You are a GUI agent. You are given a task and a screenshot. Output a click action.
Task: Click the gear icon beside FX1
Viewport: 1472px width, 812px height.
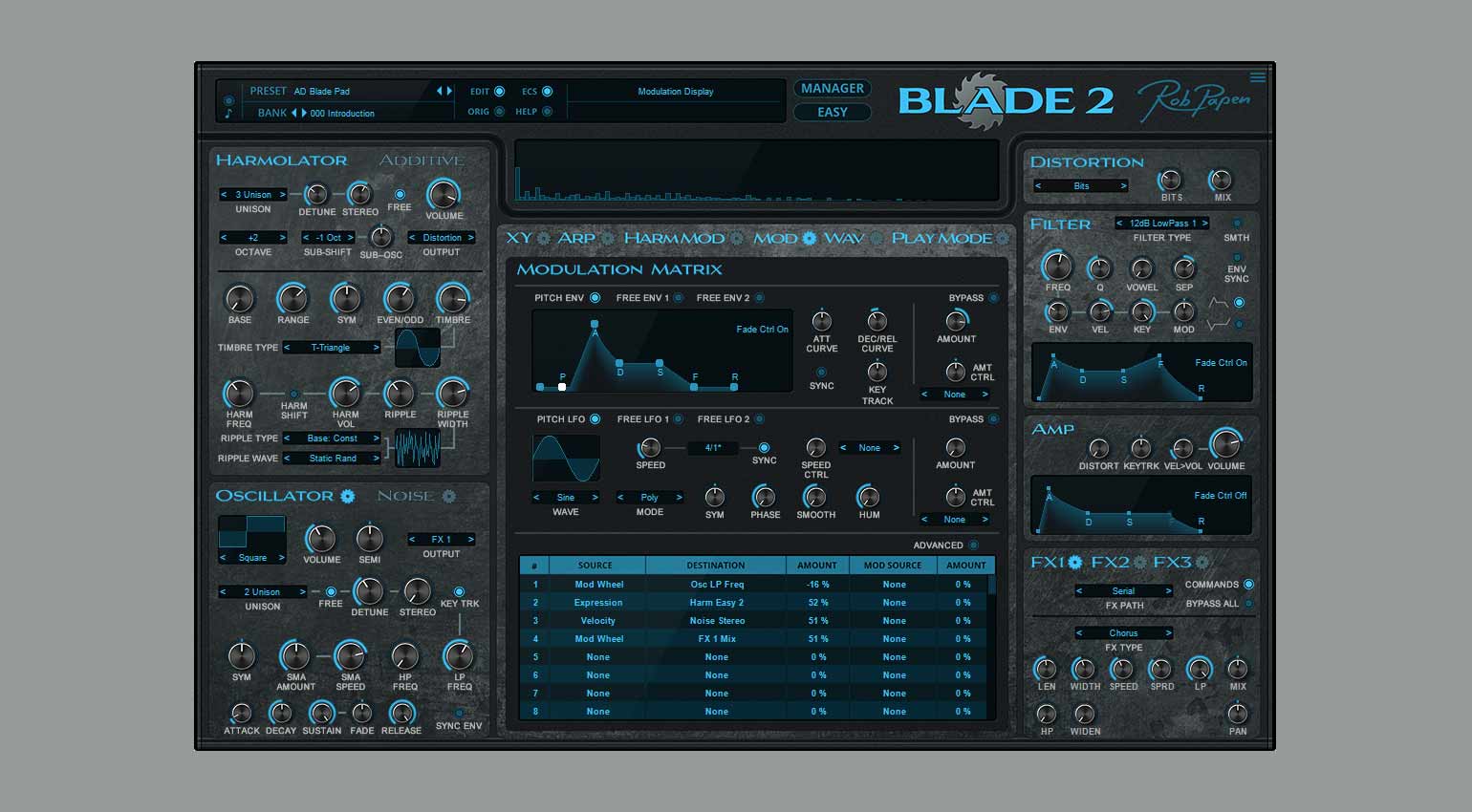tap(1075, 562)
